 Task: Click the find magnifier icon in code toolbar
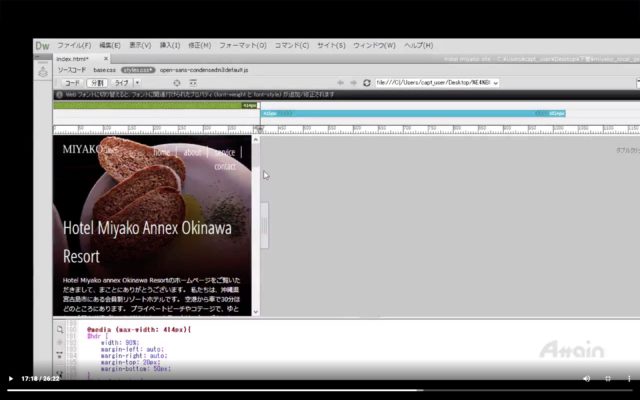tap(60, 329)
